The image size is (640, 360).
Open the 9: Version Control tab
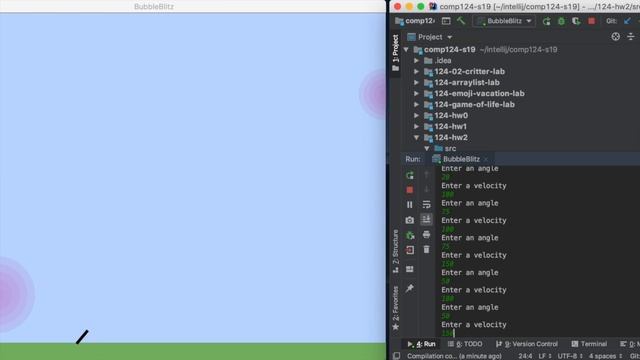[527, 344]
